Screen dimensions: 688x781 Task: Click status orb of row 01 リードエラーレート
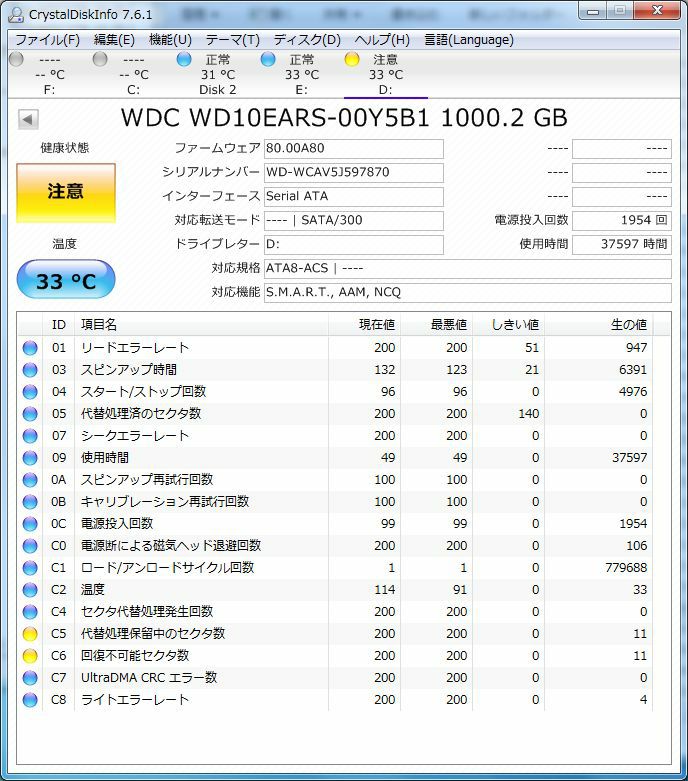pyautogui.click(x=30, y=348)
